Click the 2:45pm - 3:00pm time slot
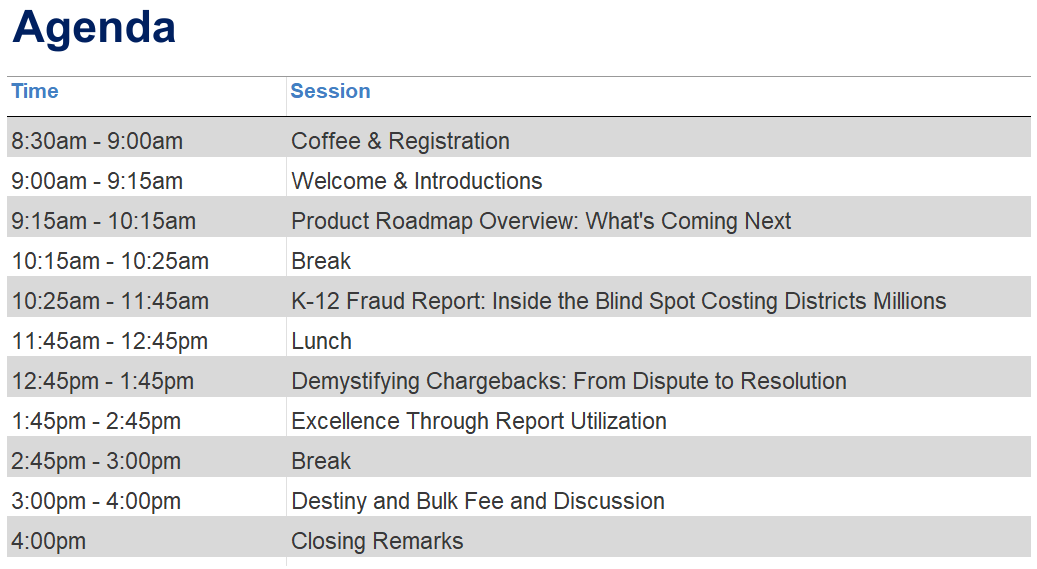Image resolution: width=1037 pixels, height=569 pixels. coord(96,461)
